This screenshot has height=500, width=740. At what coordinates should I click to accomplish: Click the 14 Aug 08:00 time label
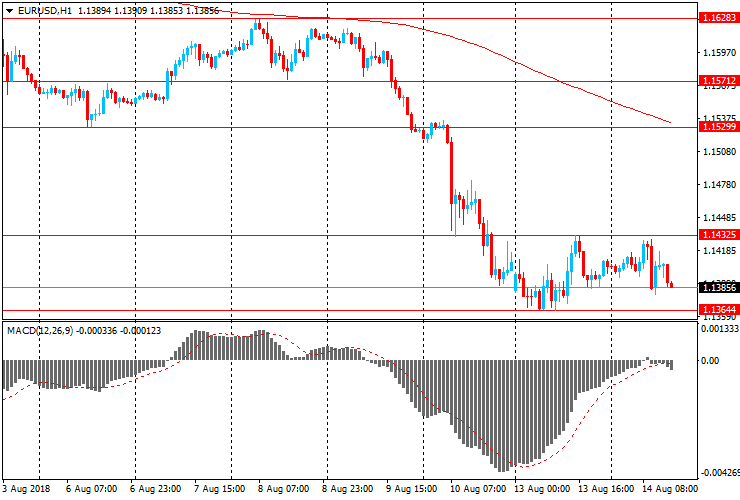pos(670,488)
